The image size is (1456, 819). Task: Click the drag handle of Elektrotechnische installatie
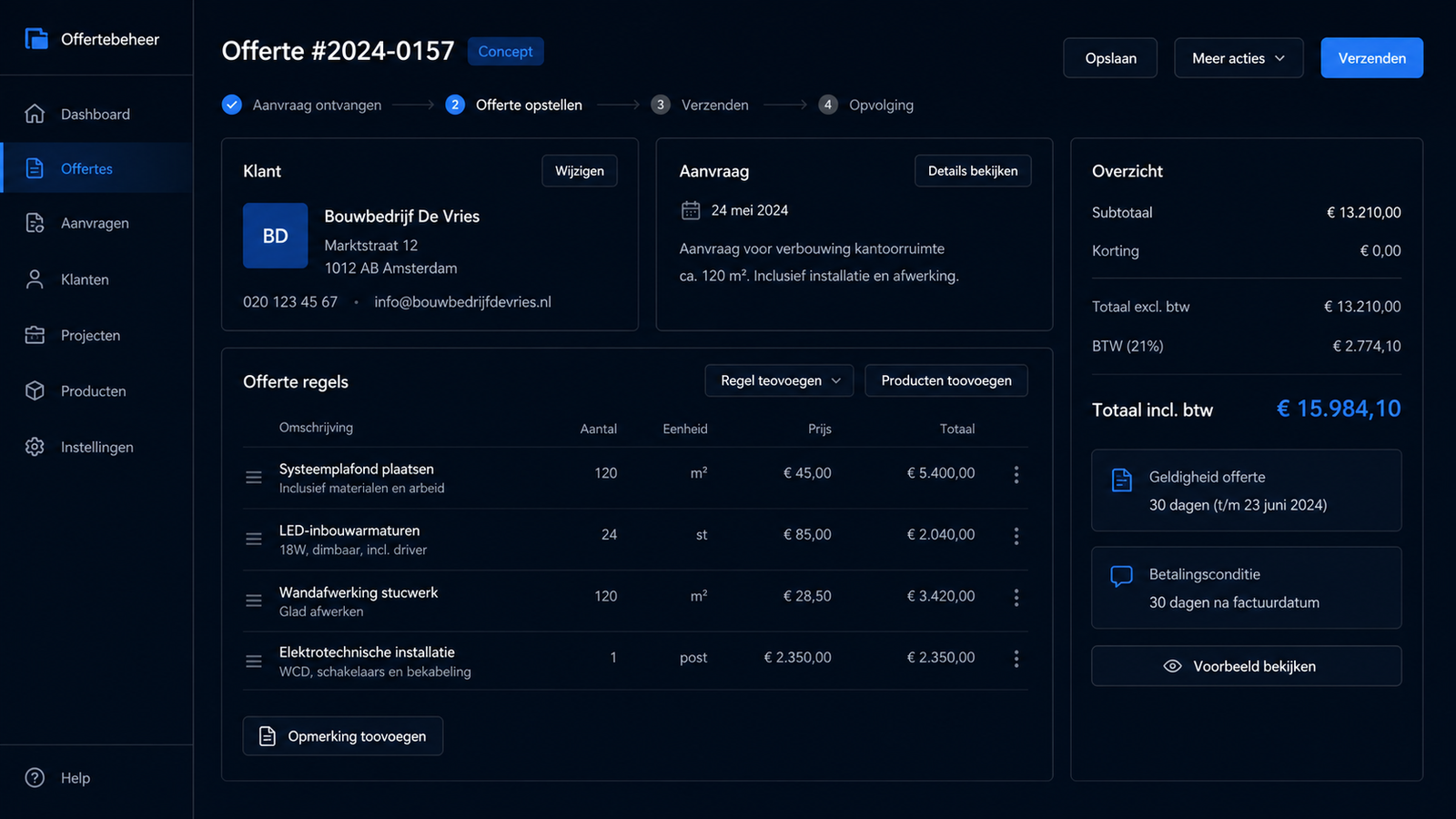pyautogui.click(x=254, y=662)
